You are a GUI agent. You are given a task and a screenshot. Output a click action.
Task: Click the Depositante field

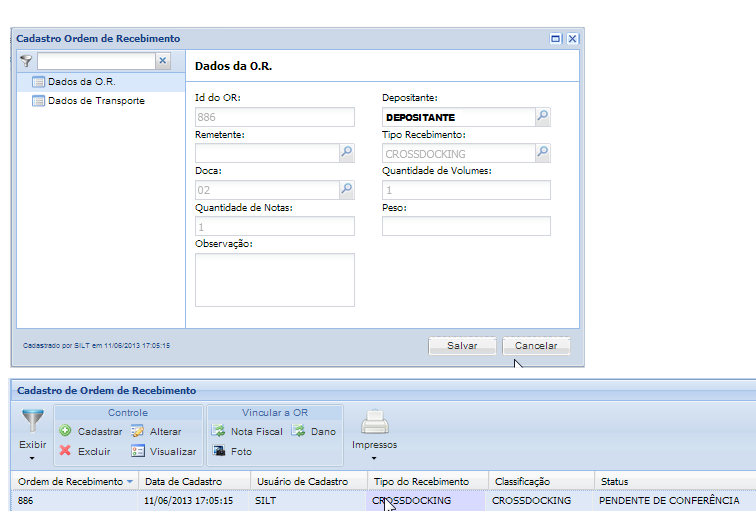coord(459,117)
